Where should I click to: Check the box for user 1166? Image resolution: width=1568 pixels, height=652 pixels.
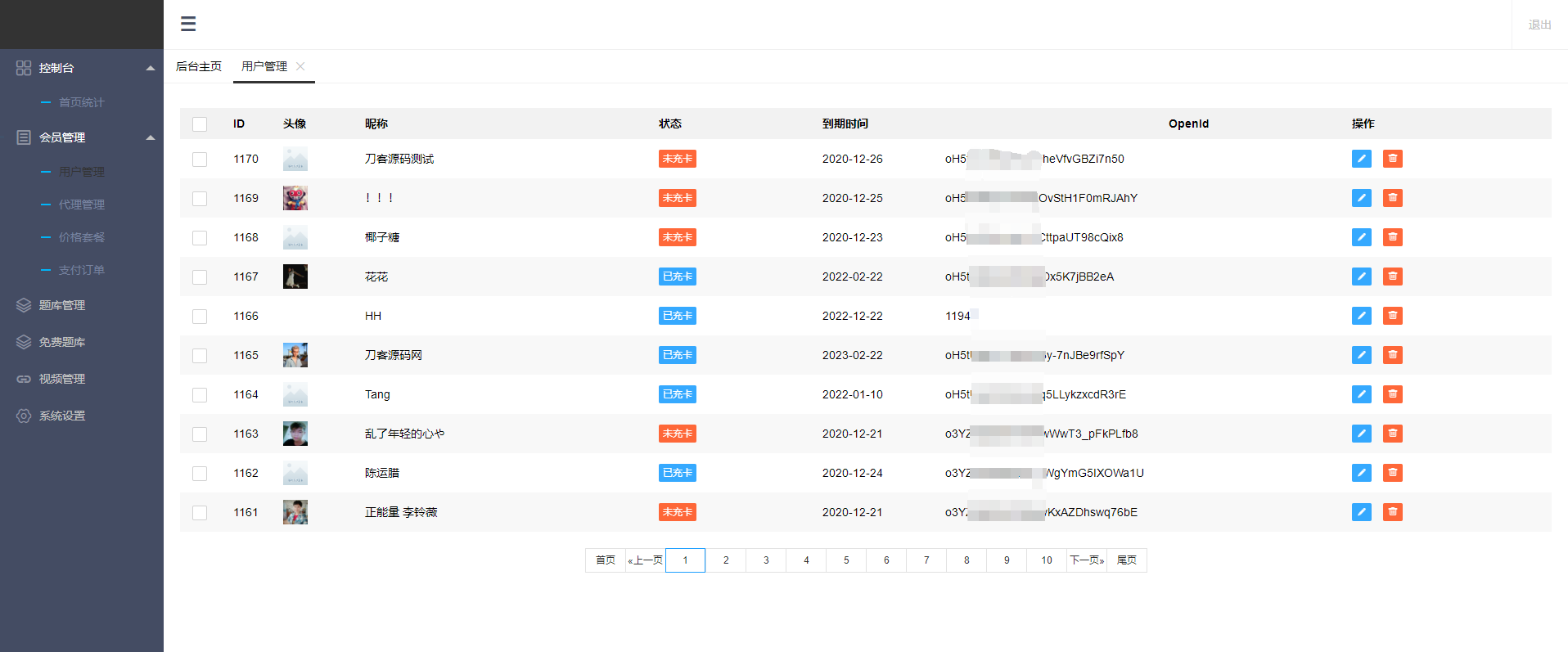coord(200,317)
